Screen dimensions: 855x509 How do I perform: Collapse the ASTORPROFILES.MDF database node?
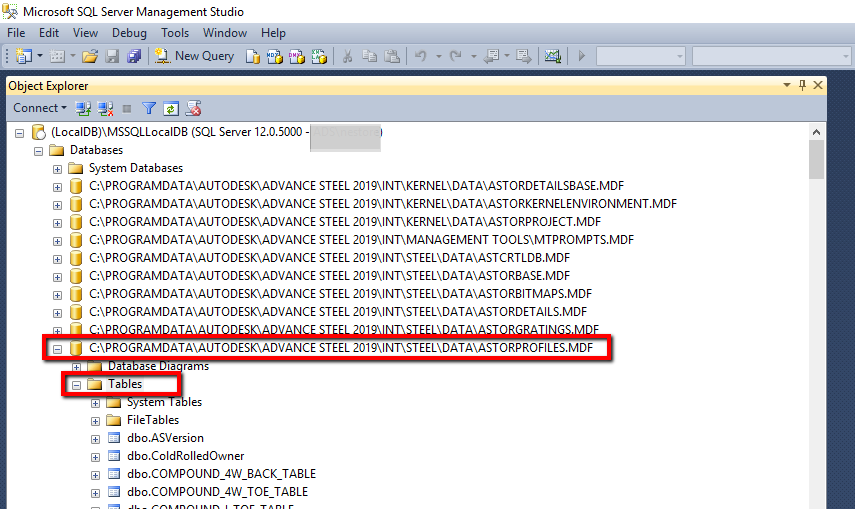click(x=57, y=349)
